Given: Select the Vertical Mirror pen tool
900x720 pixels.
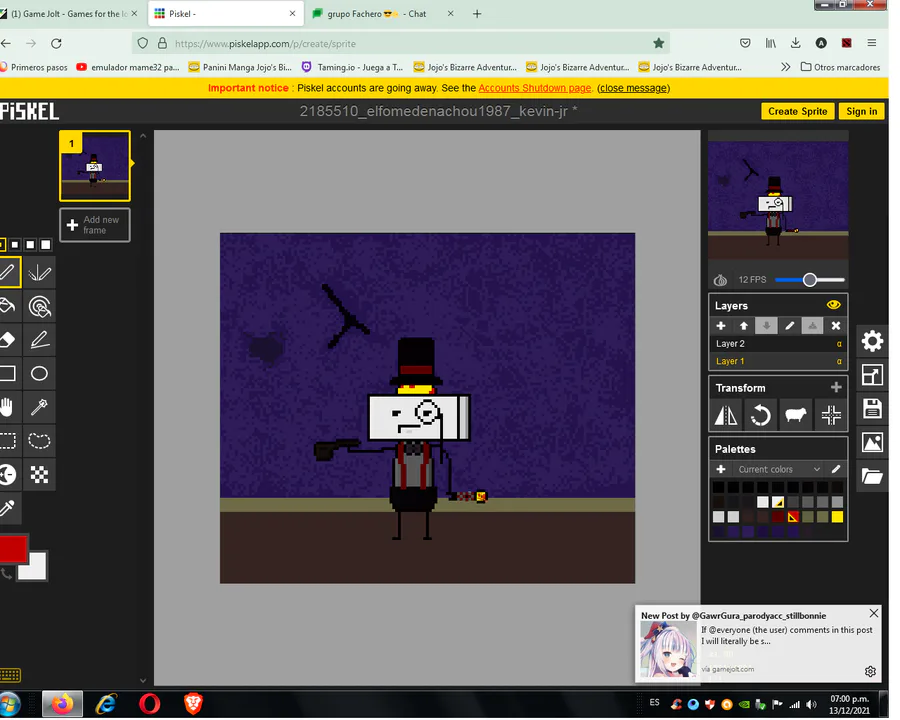Looking at the screenshot, I should coord(40,272).
